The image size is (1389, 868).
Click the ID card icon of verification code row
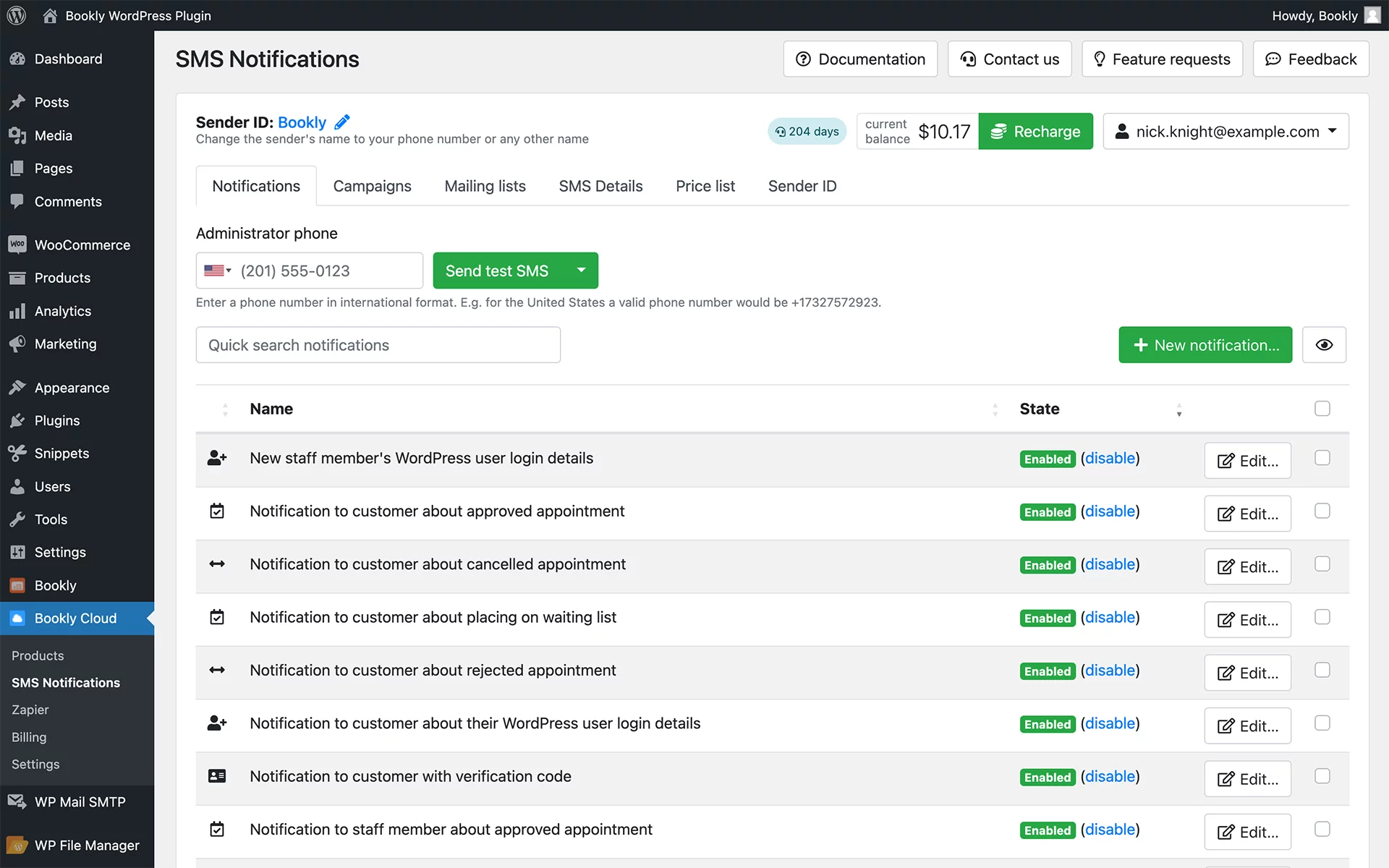tap(217, 776)
